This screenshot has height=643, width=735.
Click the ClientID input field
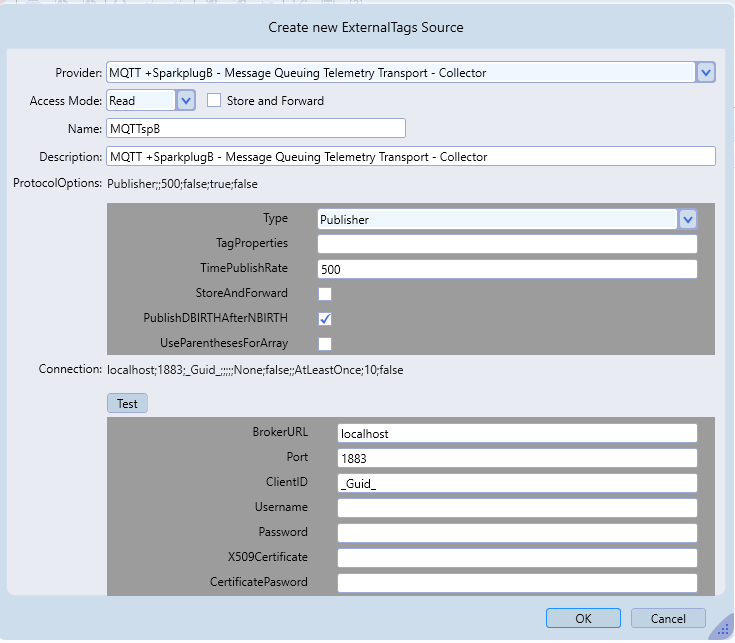(516, 483)
